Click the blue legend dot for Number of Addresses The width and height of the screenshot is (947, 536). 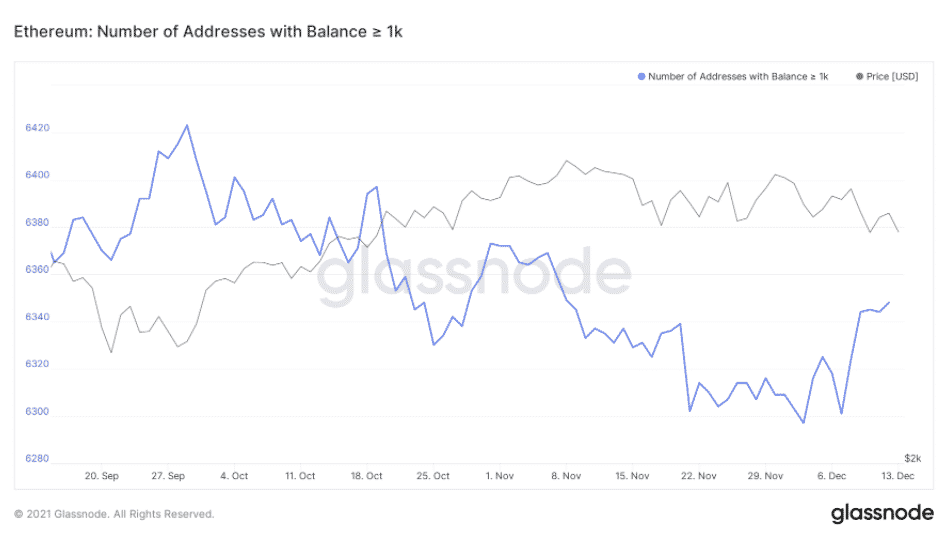pyautogui.click(x=641, y=76)
